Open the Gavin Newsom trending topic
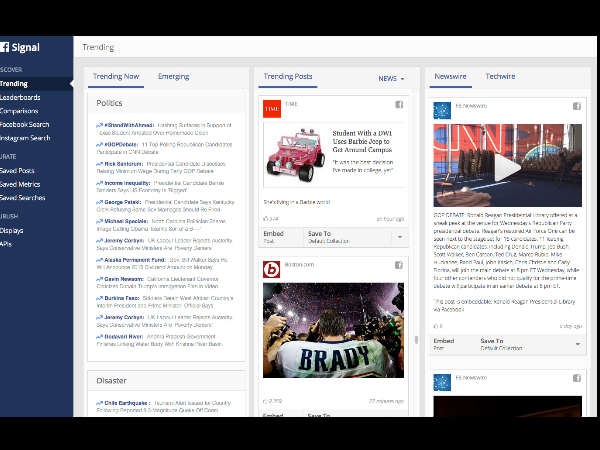This screenshot has width=600, height=450. (x=124, y=279)
